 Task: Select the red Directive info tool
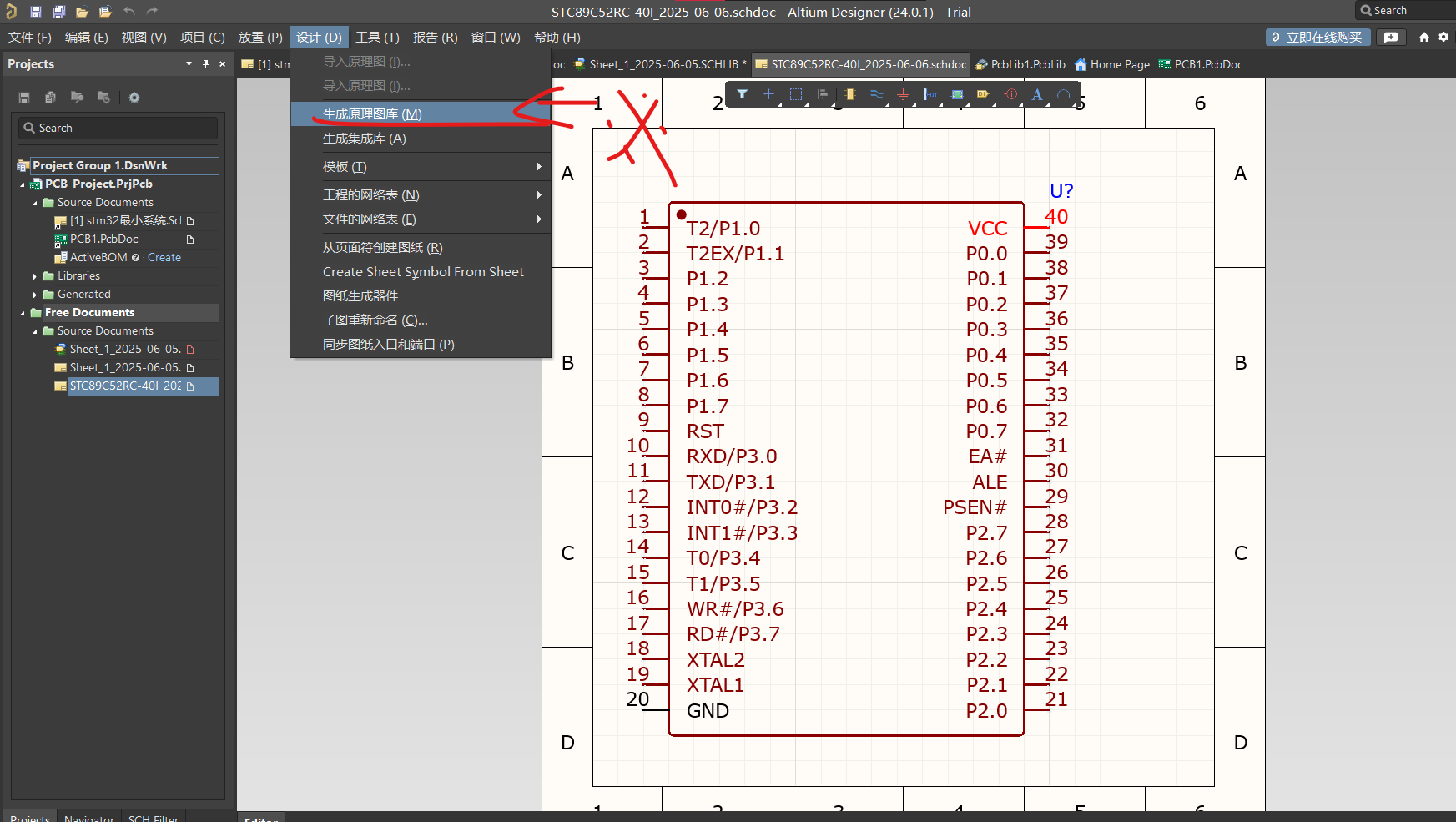pos(1010,94)
